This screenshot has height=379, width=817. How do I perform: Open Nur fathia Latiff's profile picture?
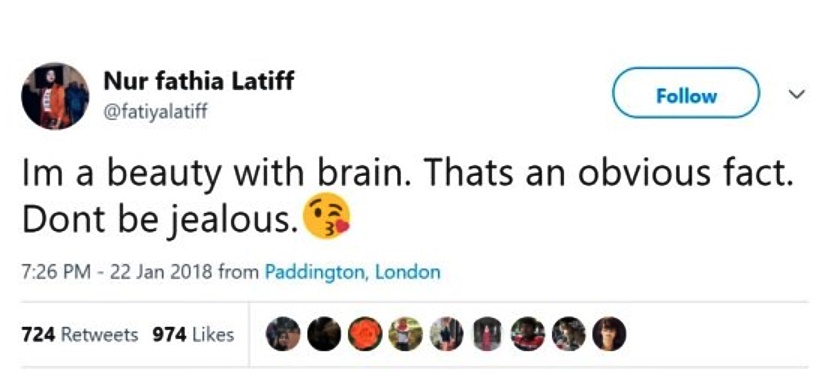pyautogui.click(x=55, y=96)
